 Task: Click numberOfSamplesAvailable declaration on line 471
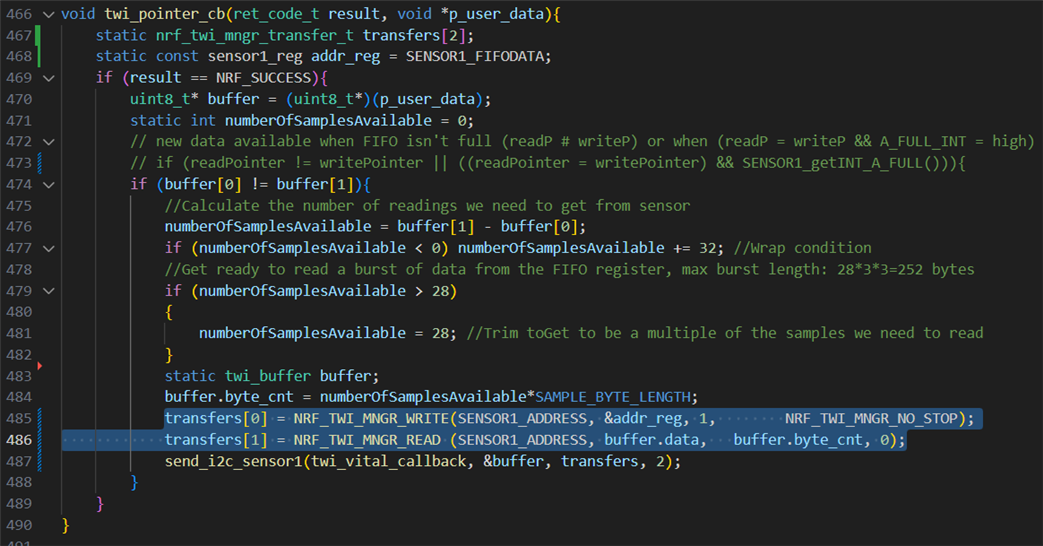[x=328, y=120]
